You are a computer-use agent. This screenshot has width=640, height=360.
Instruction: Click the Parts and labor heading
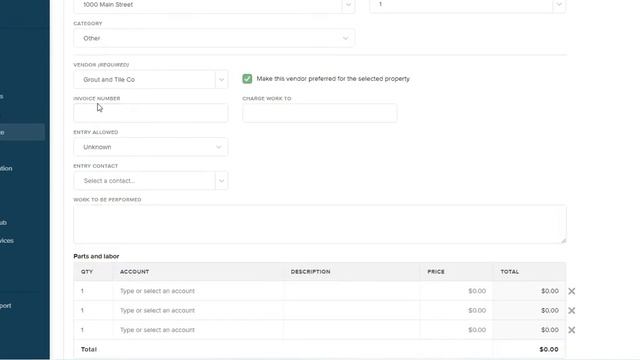coord(96,256)
